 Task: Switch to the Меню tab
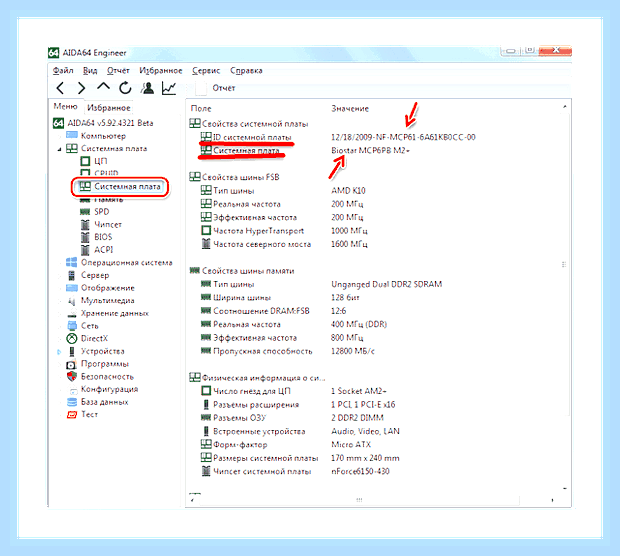65,106
